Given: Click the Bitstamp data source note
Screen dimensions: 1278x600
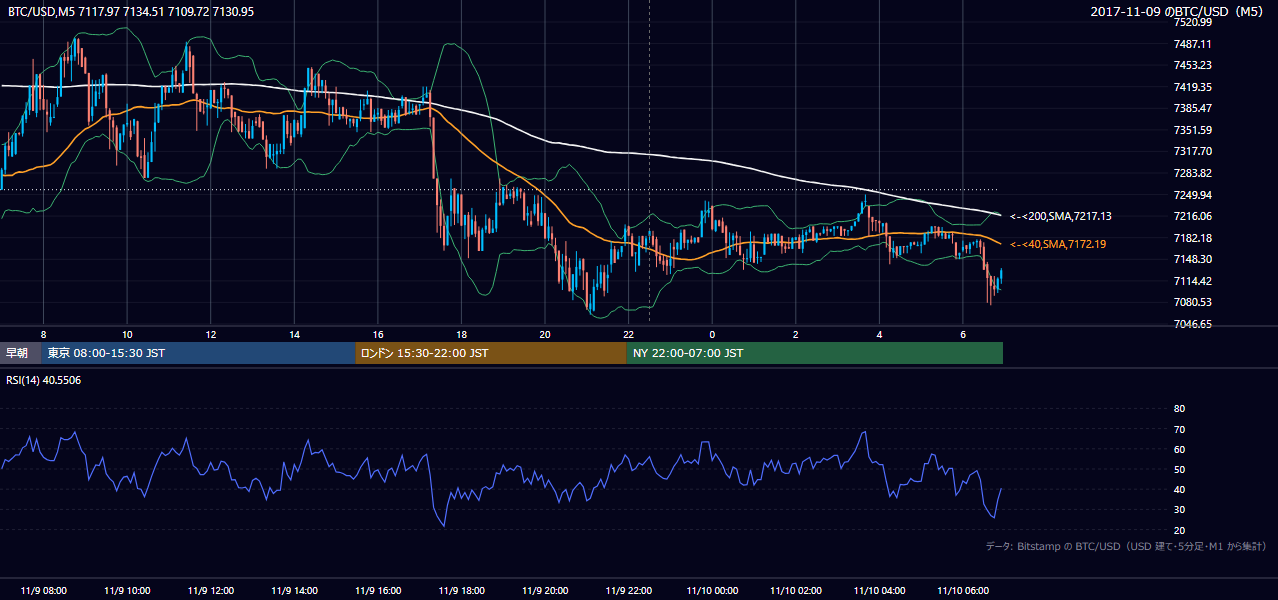Looking at the screenshot, I should pos(1127,547).
